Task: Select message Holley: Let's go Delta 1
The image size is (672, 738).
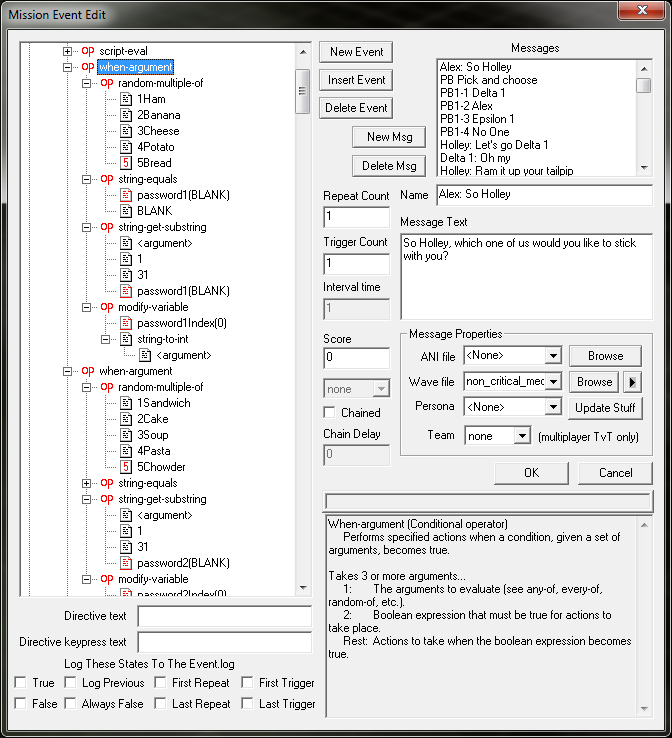Action: click(494, 145)
